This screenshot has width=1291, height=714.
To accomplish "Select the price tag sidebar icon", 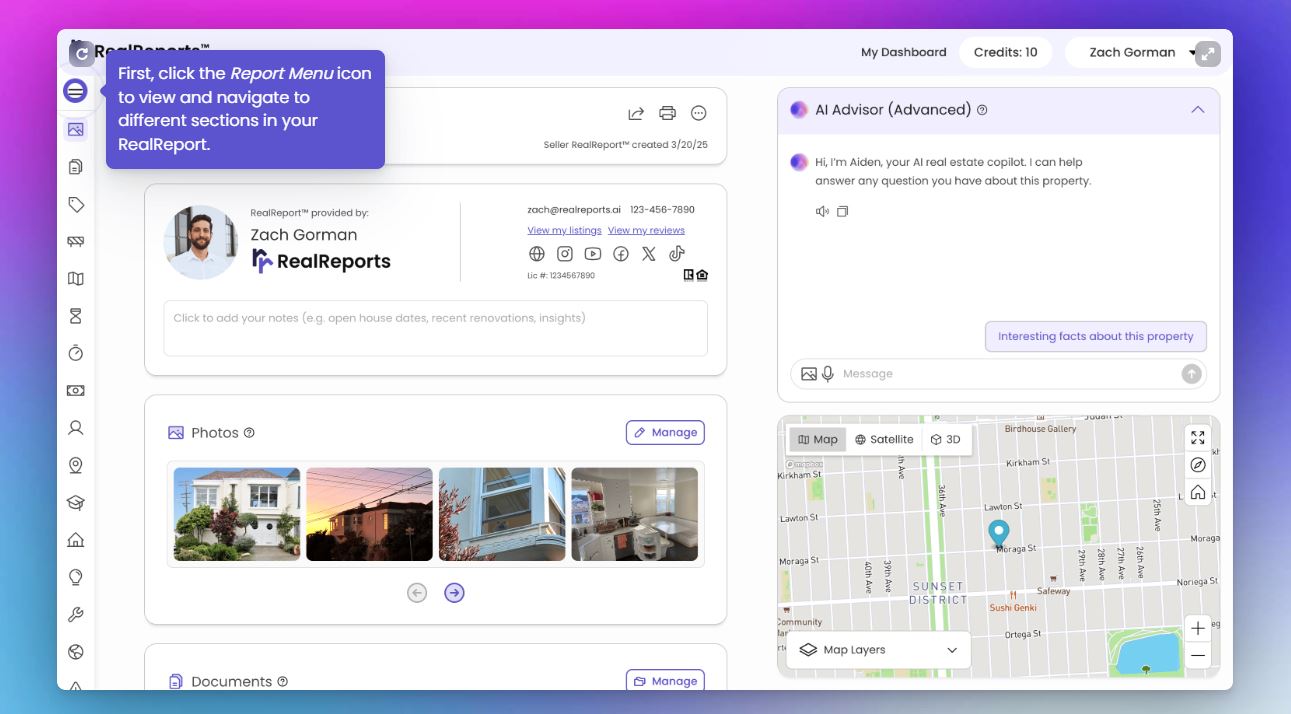I will [x=75, y=204].
